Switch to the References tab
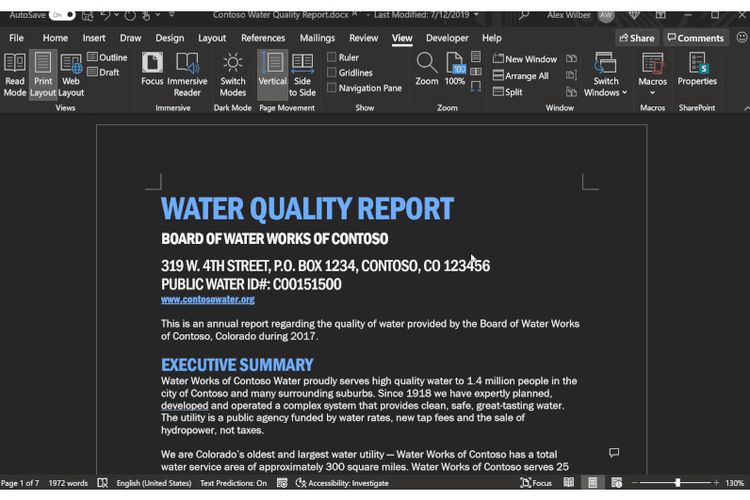The image size is (750, 500). (x=263, y=38)
